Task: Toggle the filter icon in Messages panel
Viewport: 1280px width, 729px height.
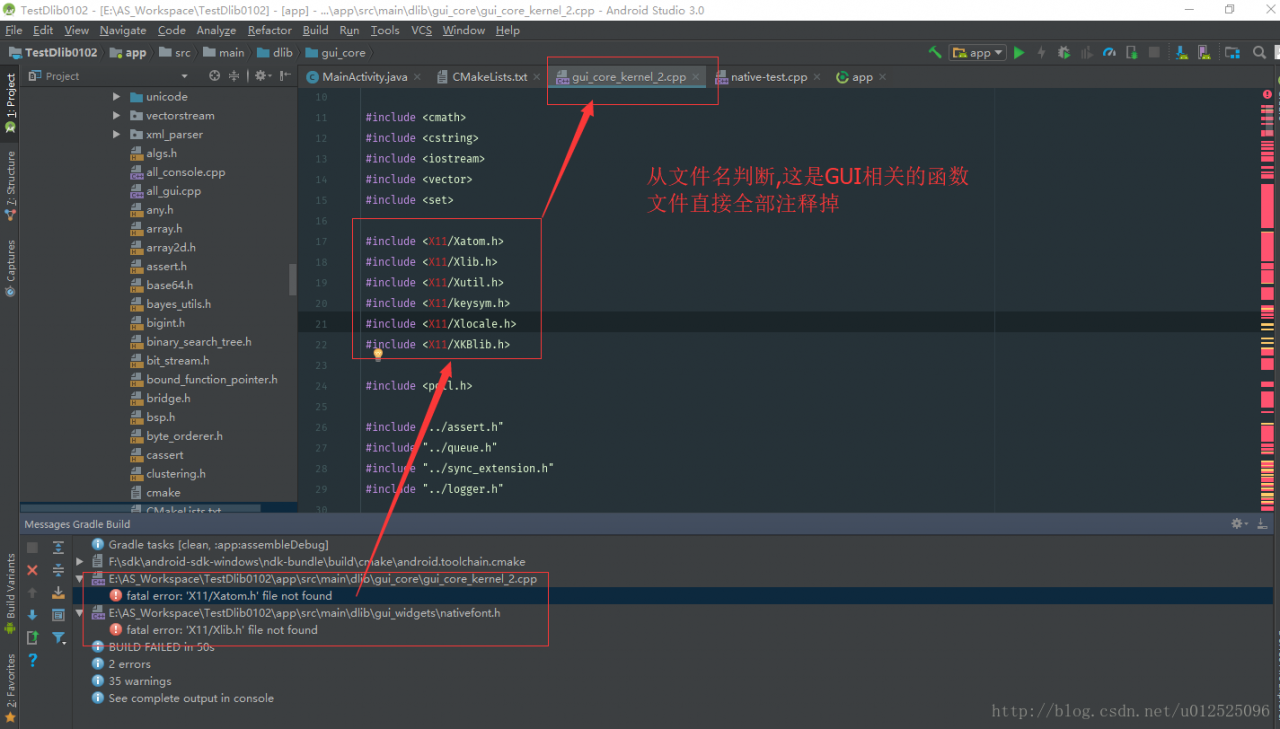Action: pos(58,638)
